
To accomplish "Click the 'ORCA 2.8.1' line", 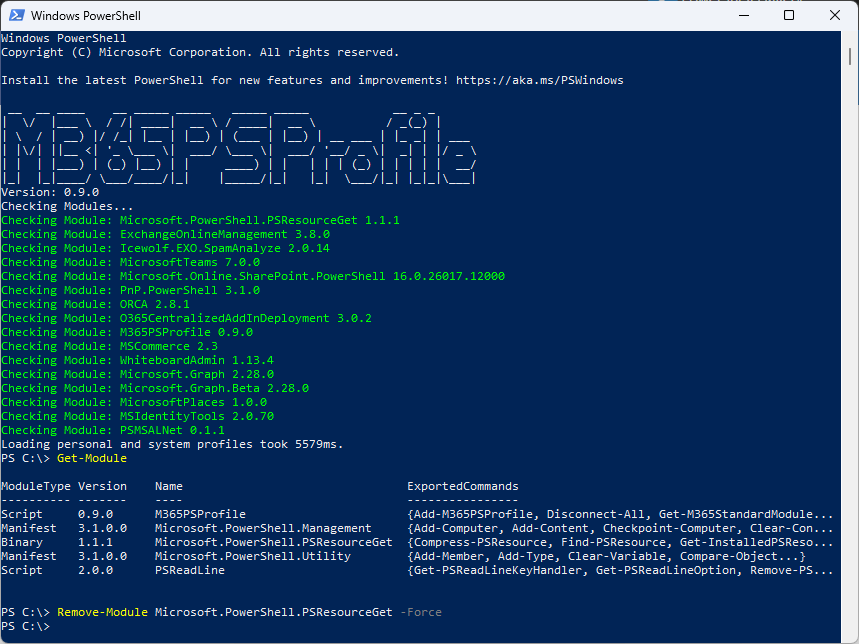I will coord(95,304).
